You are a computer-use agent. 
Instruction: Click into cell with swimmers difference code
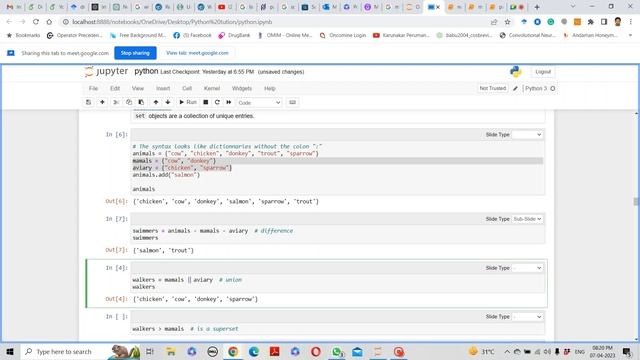point(338,234)
